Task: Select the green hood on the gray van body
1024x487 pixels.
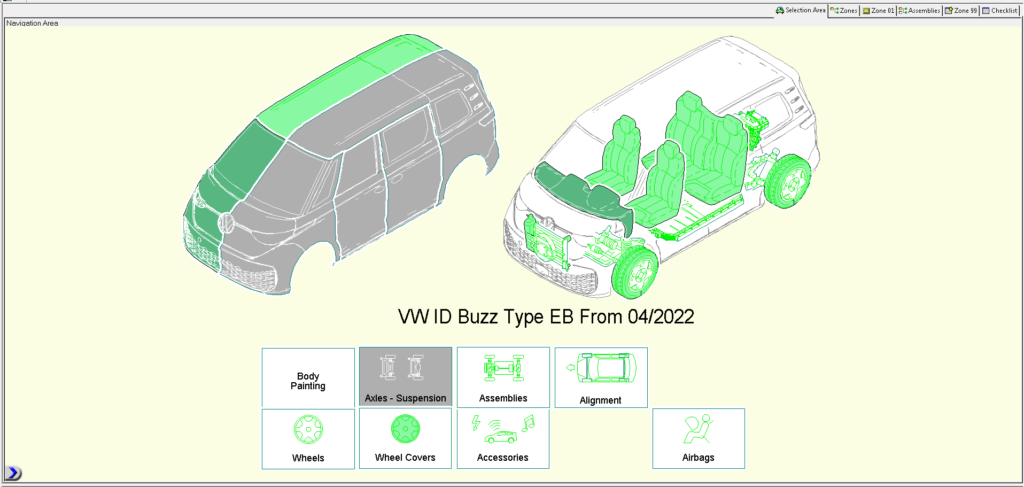Action: click(x=240, y=160)
